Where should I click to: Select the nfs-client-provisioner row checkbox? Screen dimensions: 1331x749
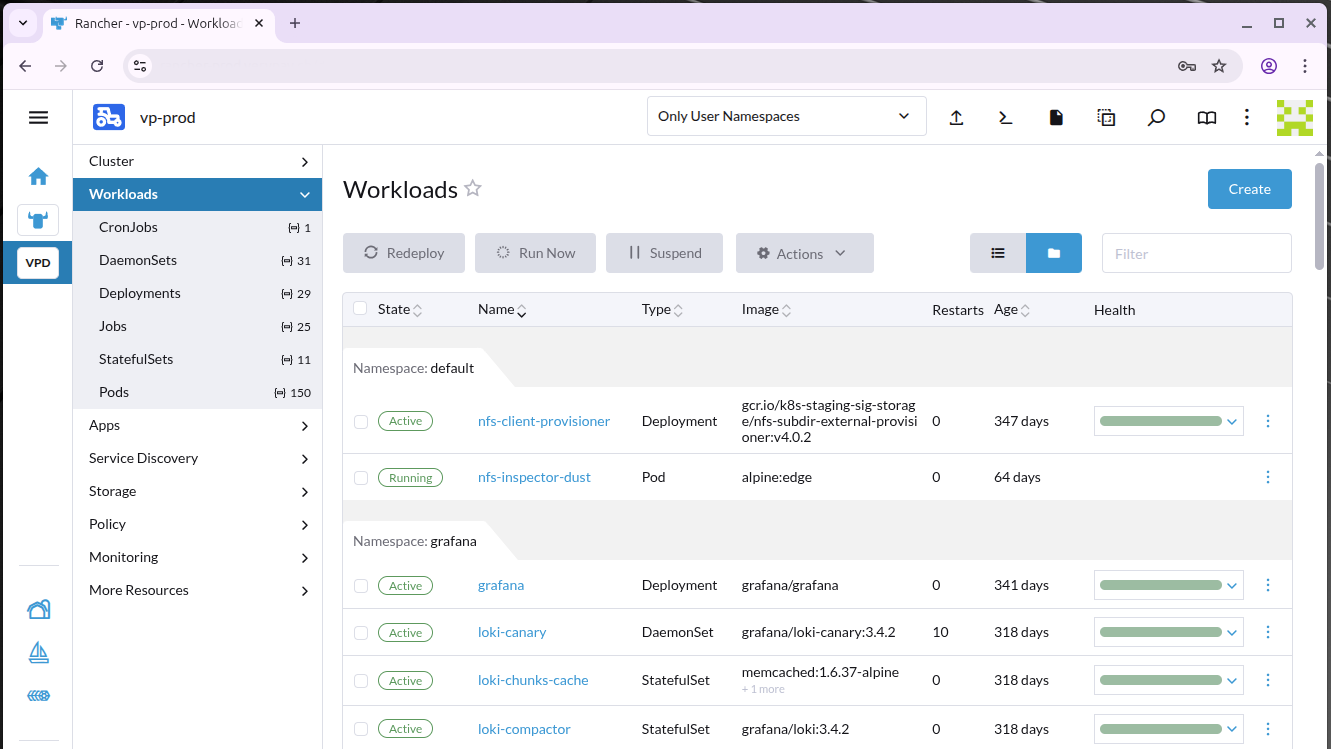[361, 422]
